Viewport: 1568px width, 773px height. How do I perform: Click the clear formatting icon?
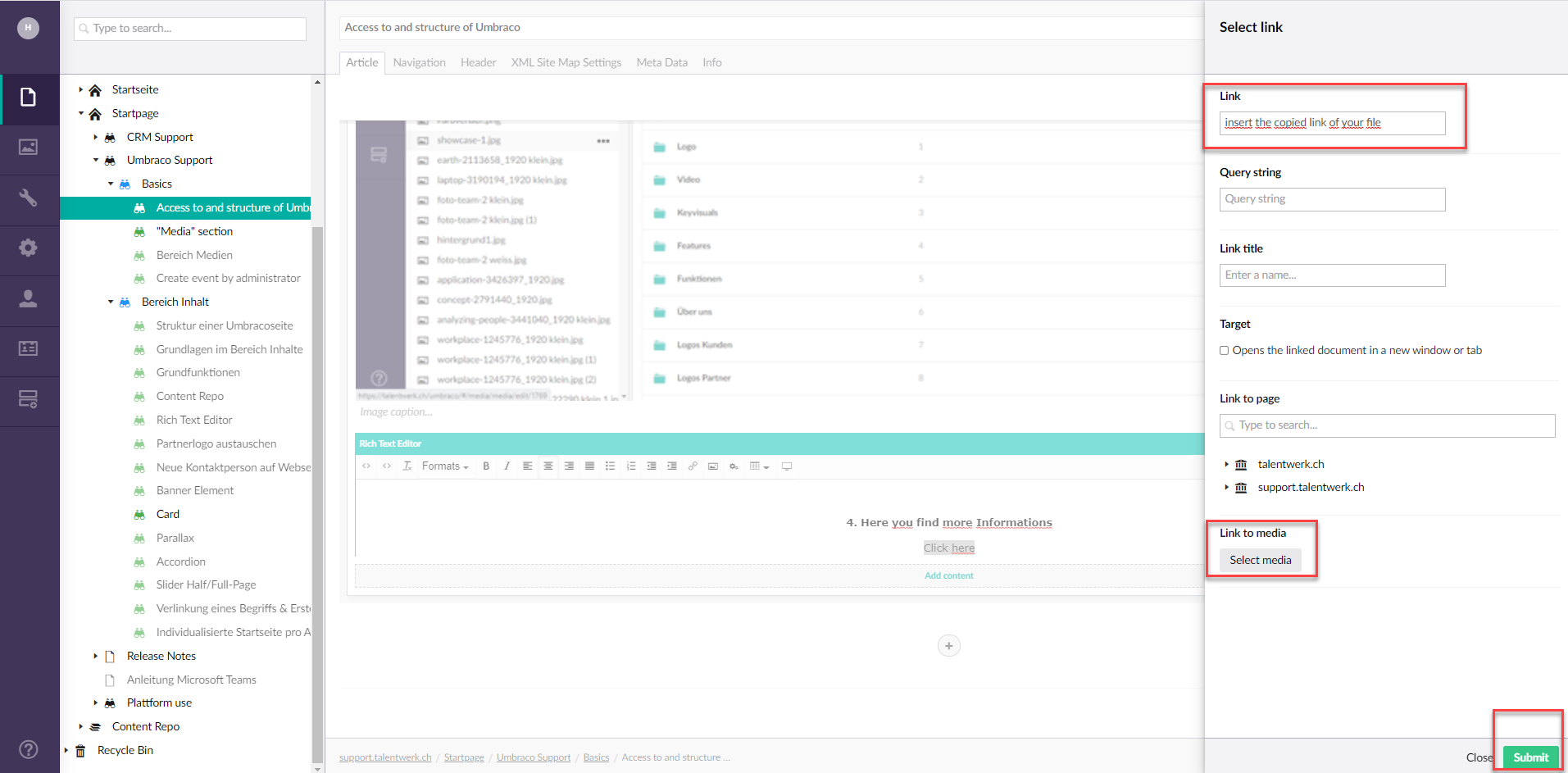point(407,466)
